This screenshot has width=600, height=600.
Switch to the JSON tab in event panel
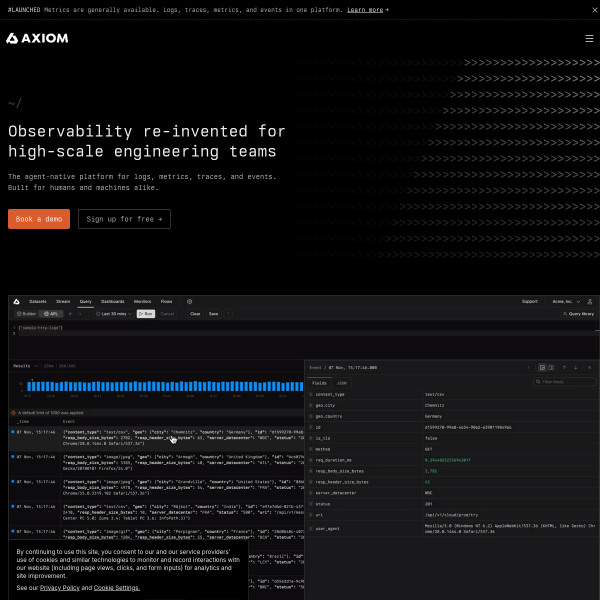342,383
